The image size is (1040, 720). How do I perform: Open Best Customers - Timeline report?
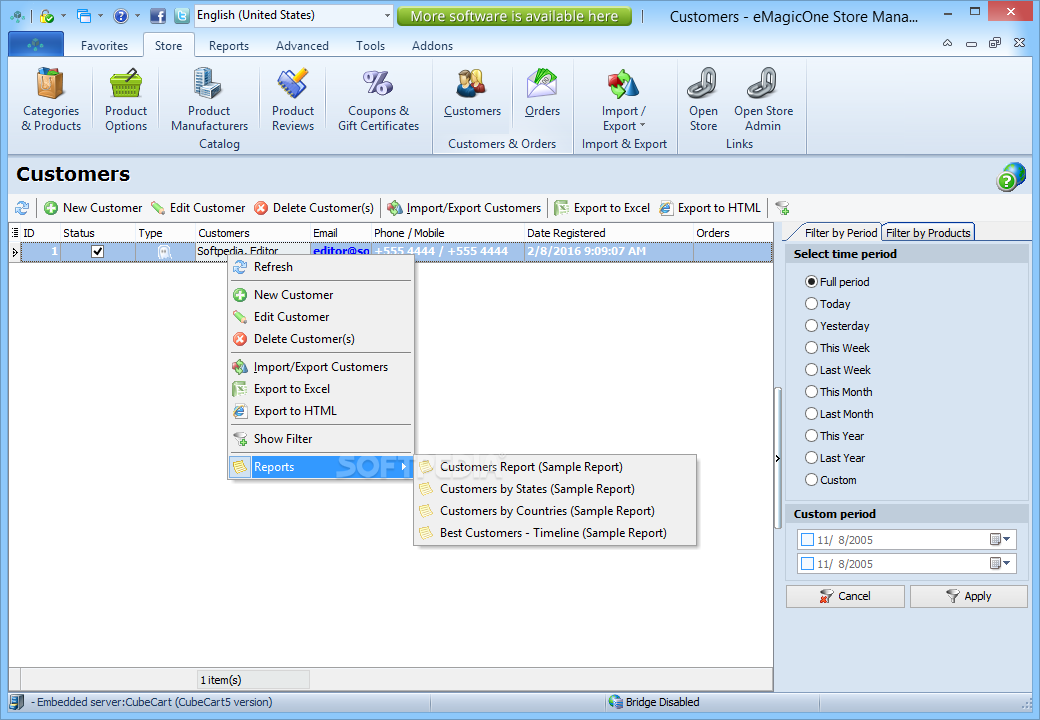tap(555, 533)
